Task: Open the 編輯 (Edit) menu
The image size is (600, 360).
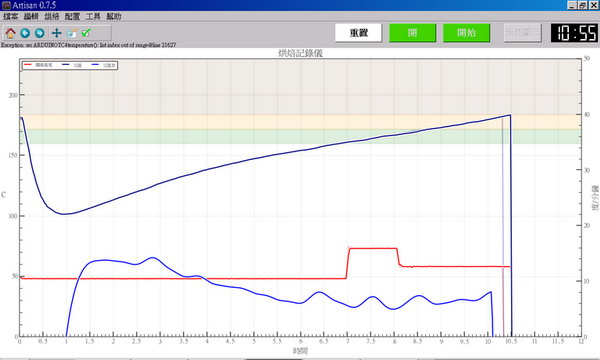Action: coord(31,16)
